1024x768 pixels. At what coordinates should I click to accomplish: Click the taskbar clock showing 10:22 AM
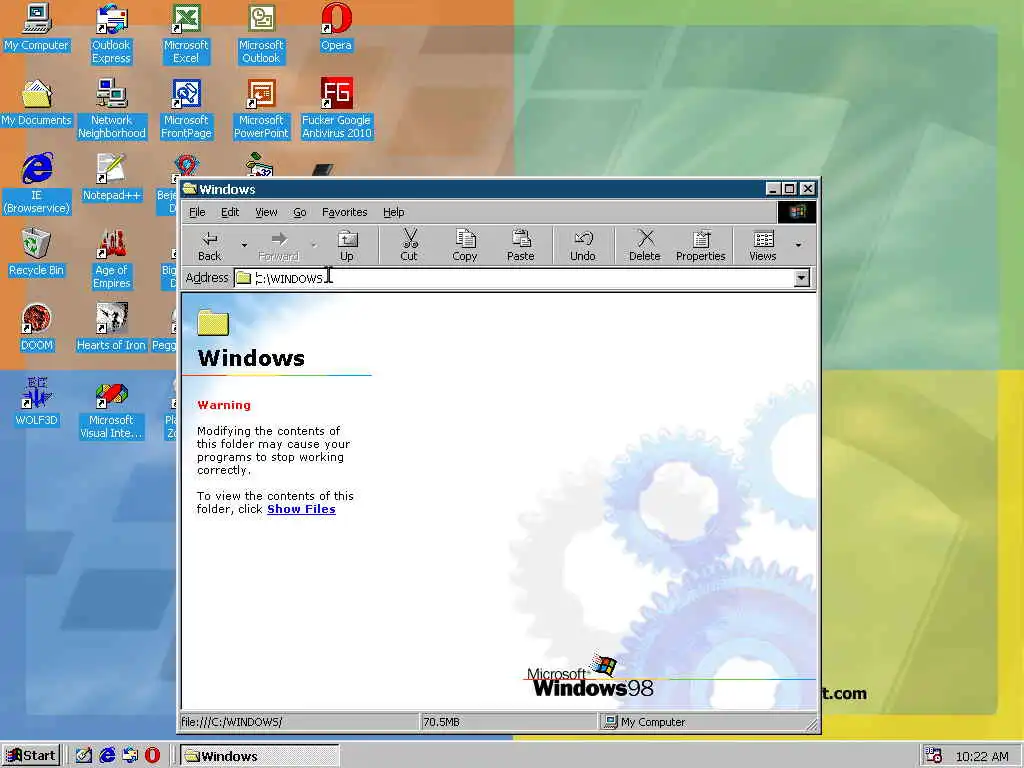coord(982,756)
